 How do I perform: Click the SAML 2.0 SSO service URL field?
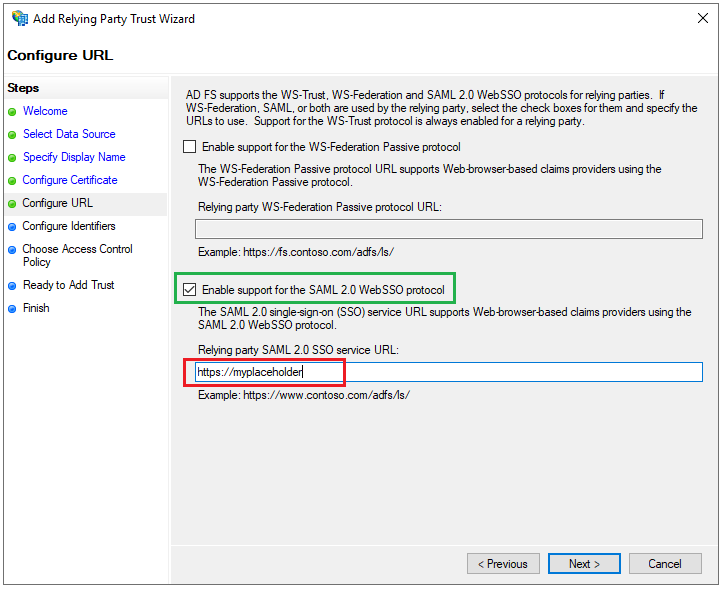click(x=449, y=372)
